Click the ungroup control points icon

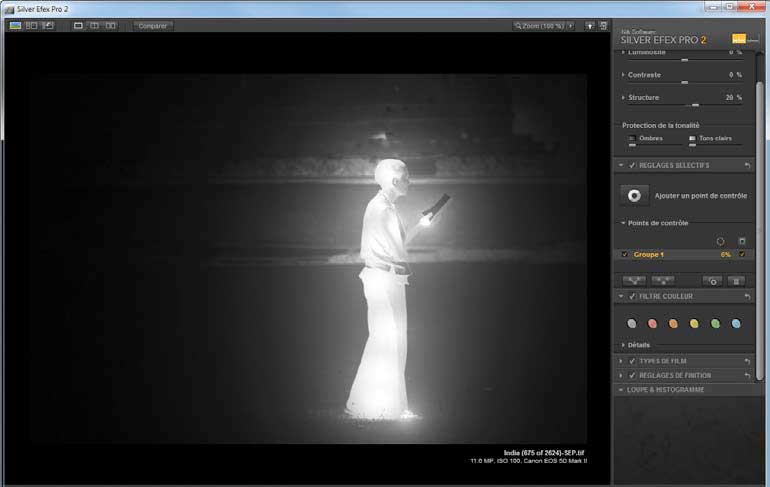pyautogui.click(x=663, y=281)
